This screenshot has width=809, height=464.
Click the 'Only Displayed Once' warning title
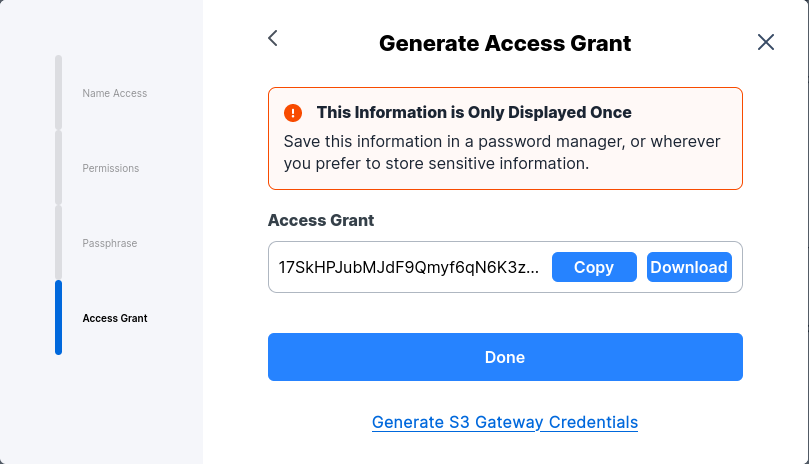pyautogui.click(x=474, y=112)
